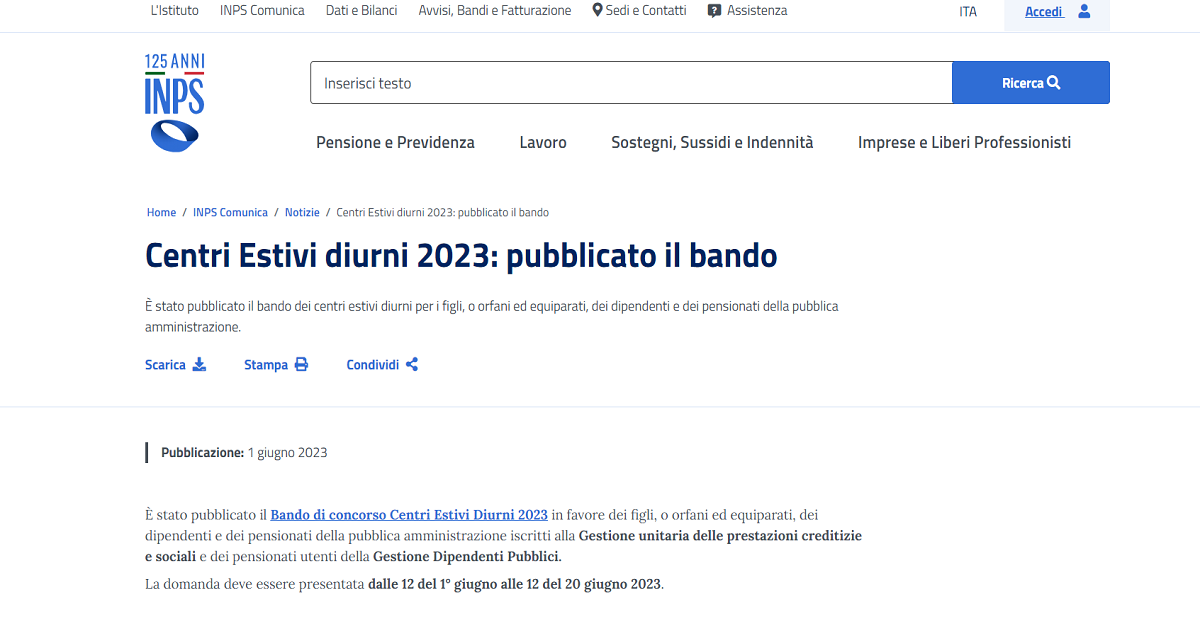This screenshot has height=634, width=1200.
Task: Open L'Istituto in the top bar
Action: pyautogui.click(x=174, y=10)
